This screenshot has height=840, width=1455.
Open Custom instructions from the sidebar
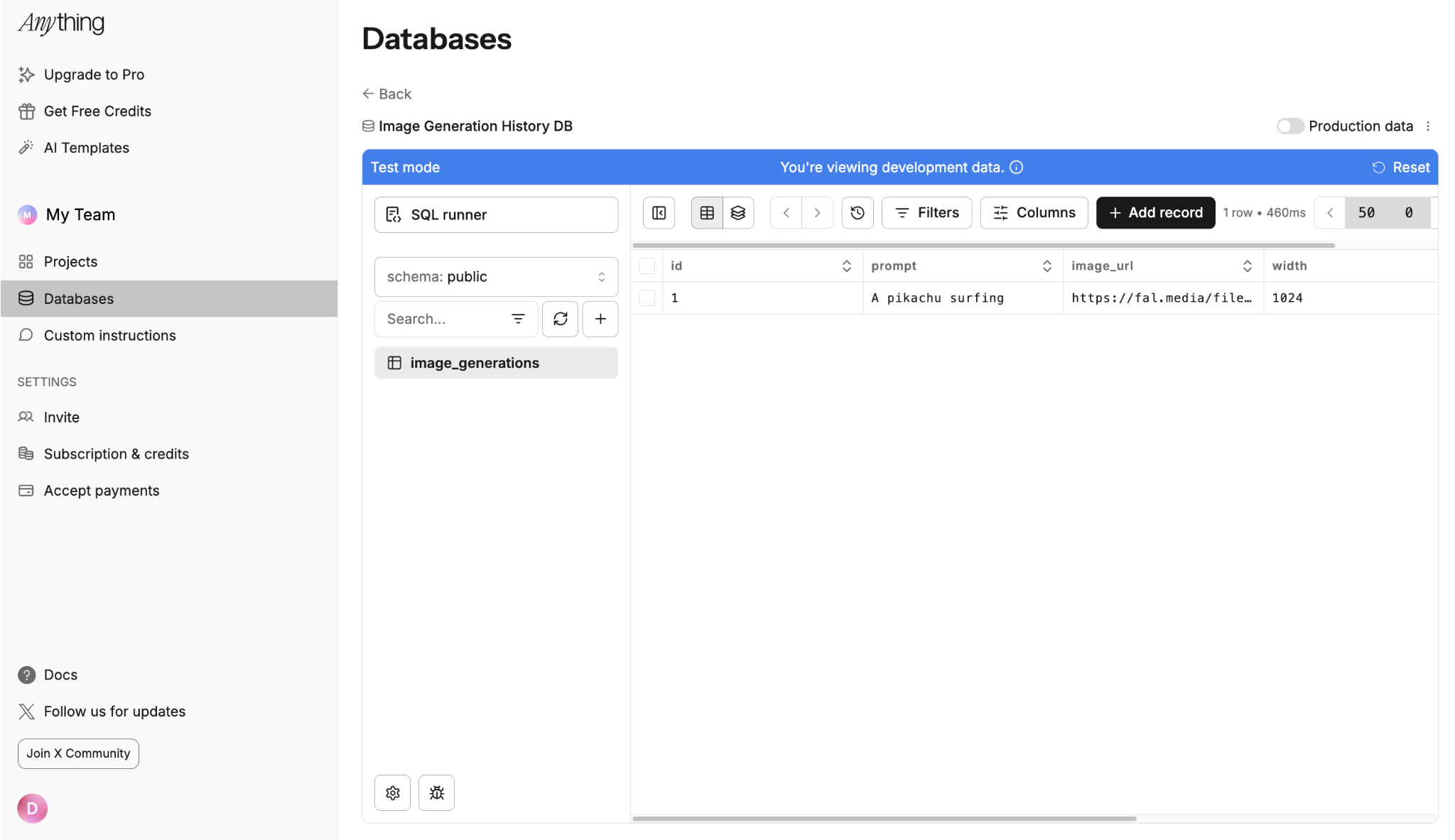110,335
